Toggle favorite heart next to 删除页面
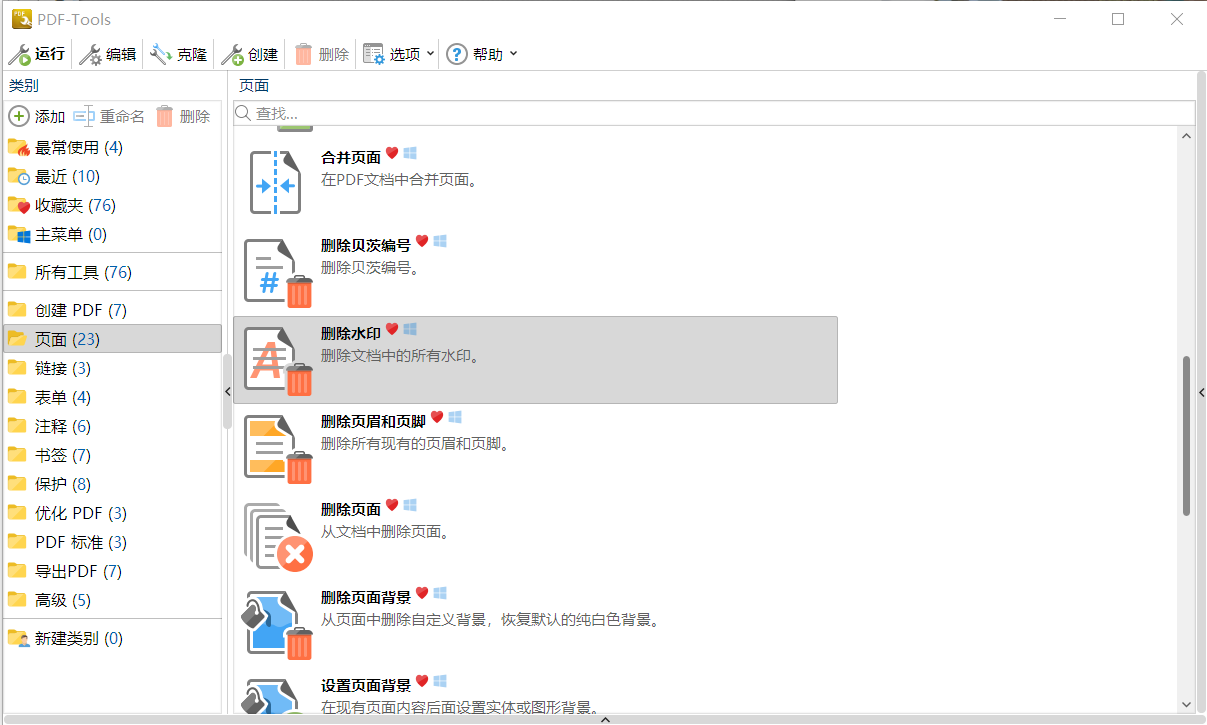Image resolution: width=1207 pixels, height=725 pixels. (392, 506)
